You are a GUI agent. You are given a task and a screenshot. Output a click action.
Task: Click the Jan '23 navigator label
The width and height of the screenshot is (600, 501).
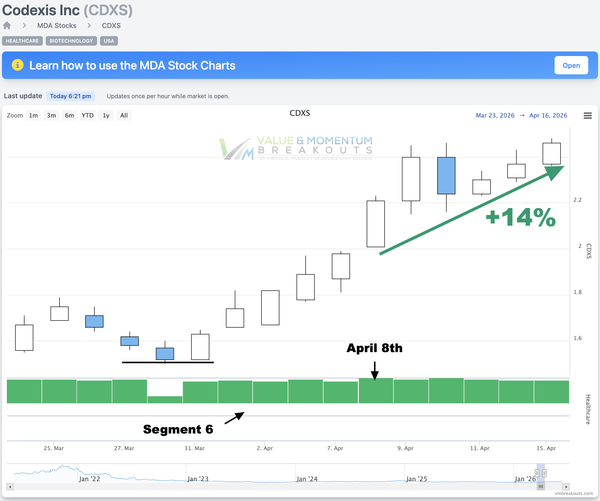click(198, 479)
